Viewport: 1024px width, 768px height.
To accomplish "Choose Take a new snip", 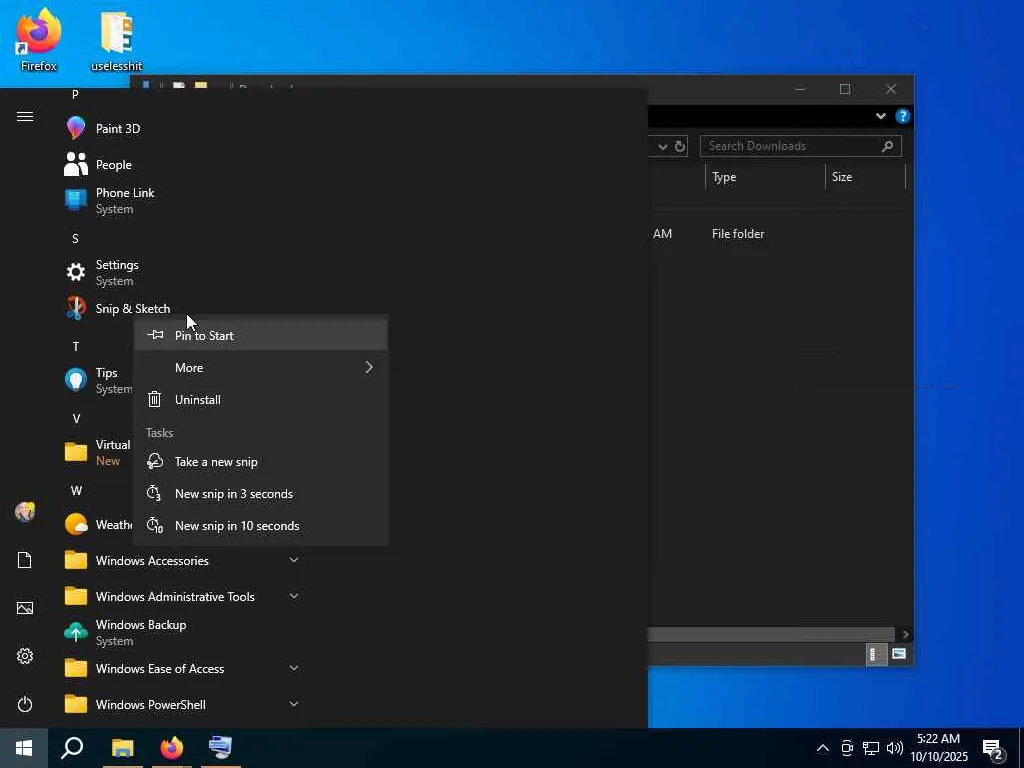I will 261,462.
